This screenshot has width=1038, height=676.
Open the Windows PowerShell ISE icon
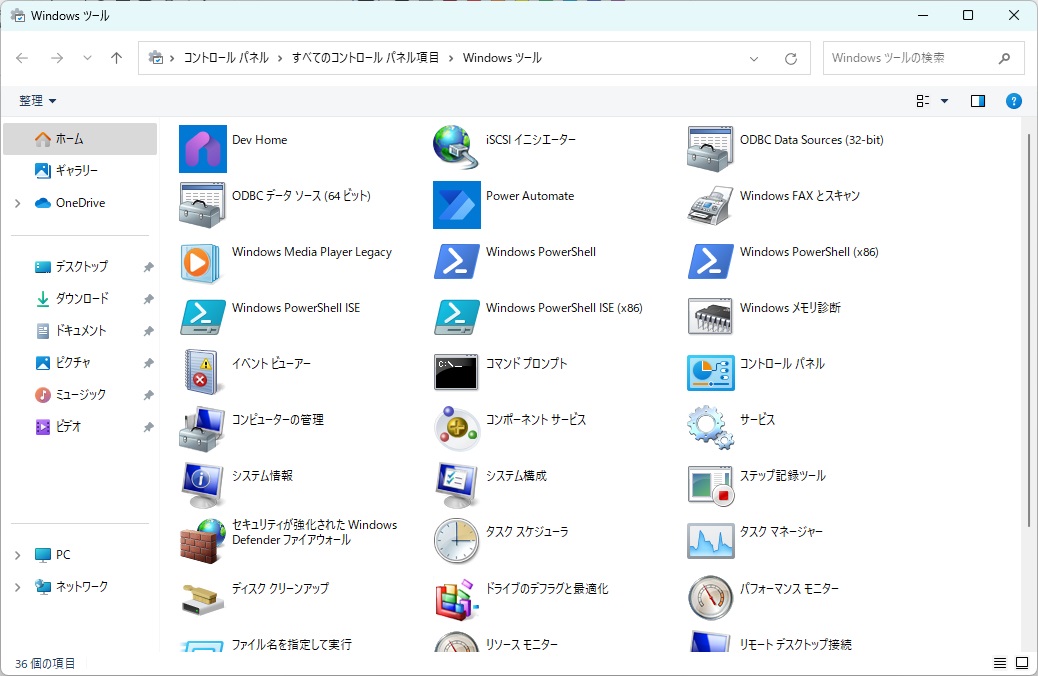point(203,317)
